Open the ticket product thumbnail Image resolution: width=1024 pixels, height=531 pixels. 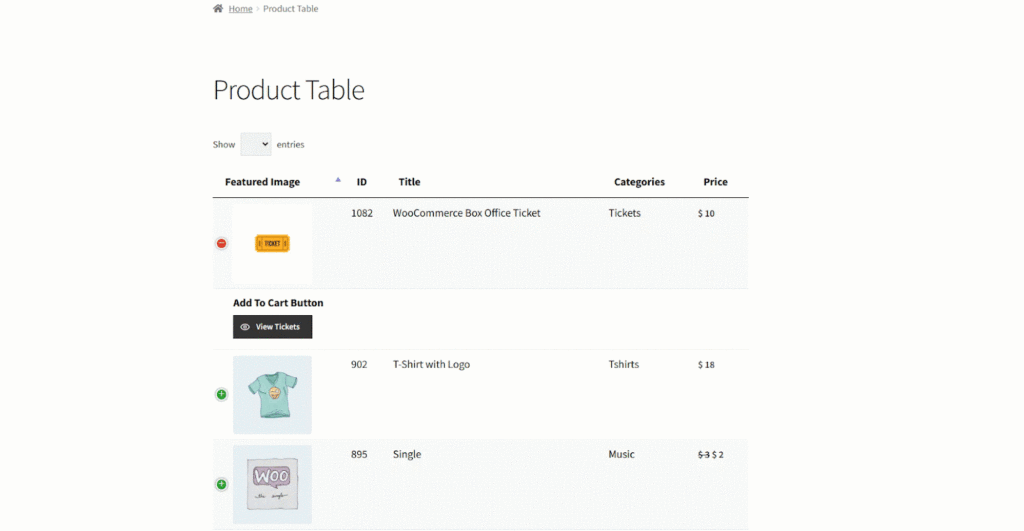[272, 244]
